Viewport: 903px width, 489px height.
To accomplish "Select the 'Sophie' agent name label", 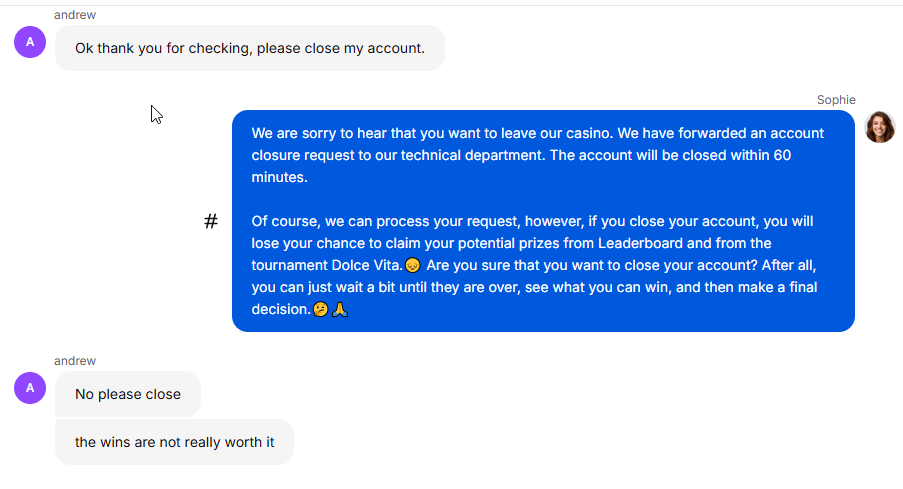I will click(x=836, y=100).
